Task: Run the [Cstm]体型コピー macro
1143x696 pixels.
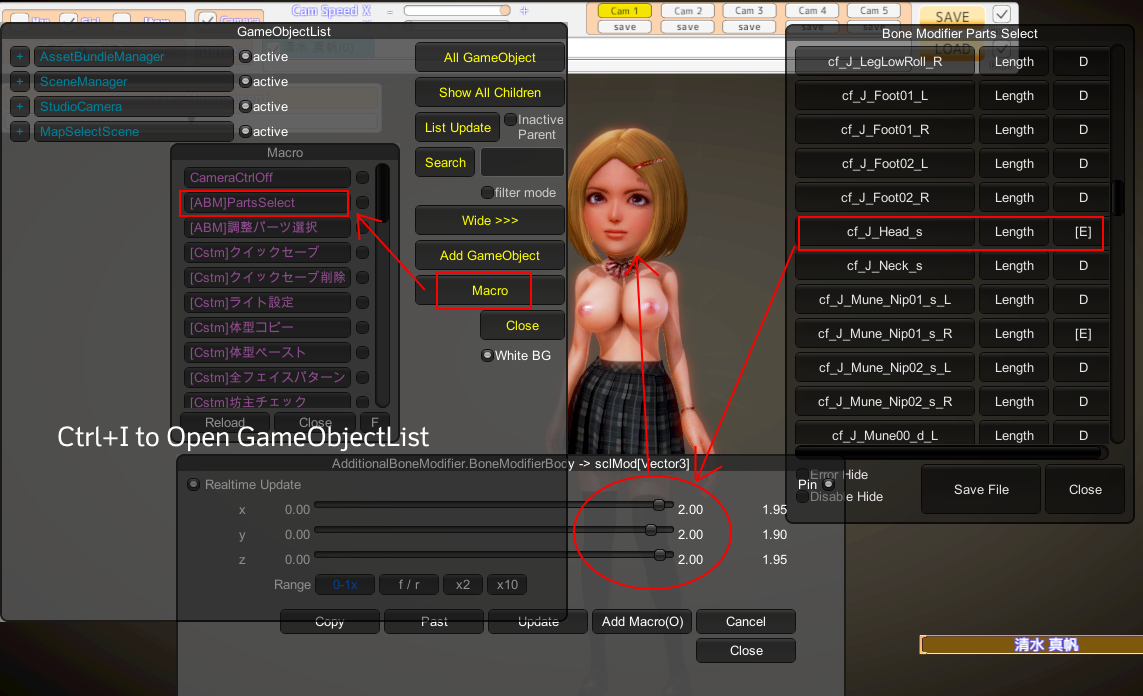Action: click(x=267, y=327)
